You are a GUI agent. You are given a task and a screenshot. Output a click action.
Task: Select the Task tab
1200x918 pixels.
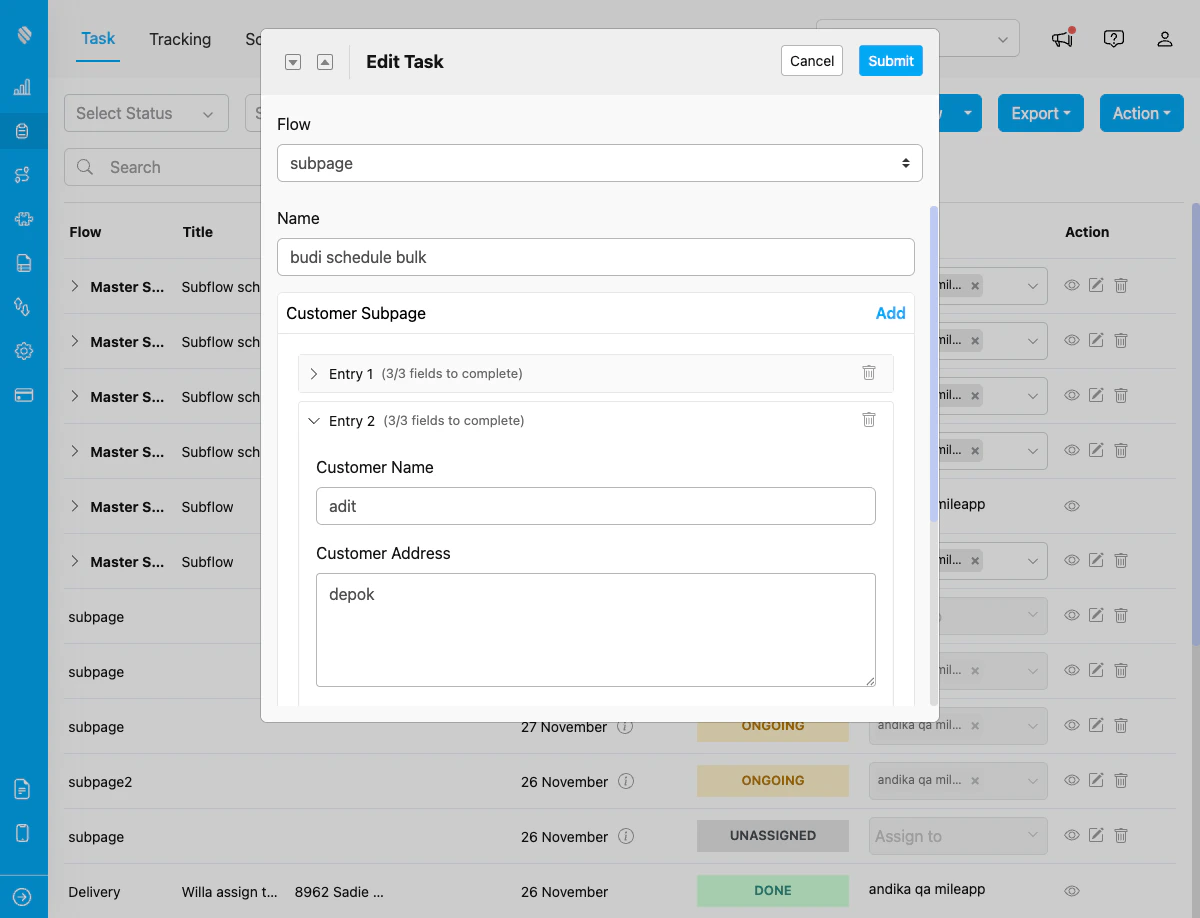pos(97,39)
